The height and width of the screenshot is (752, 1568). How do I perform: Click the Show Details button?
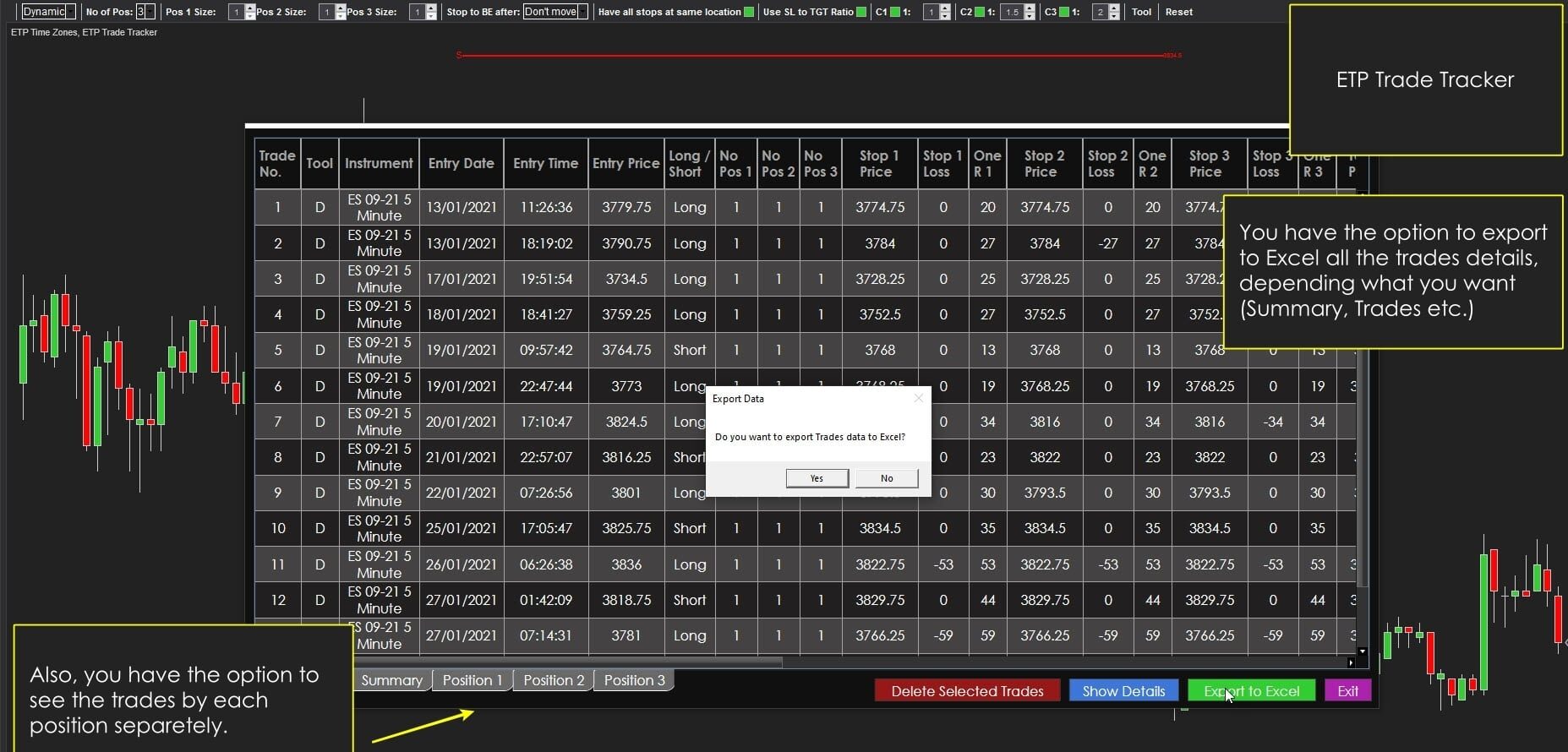1123,691
